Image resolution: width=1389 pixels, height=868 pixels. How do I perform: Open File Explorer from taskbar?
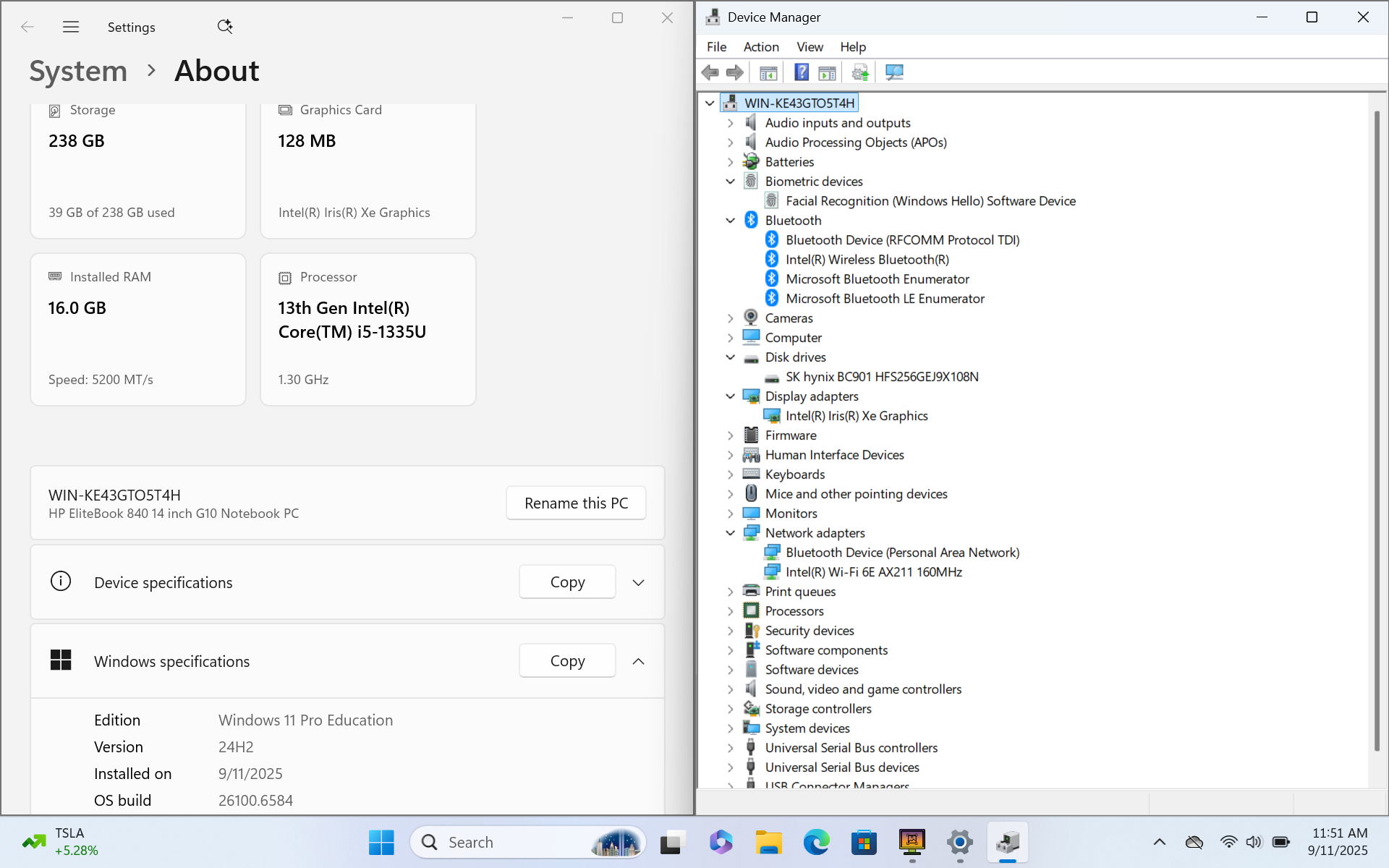[x=768, y=842]
